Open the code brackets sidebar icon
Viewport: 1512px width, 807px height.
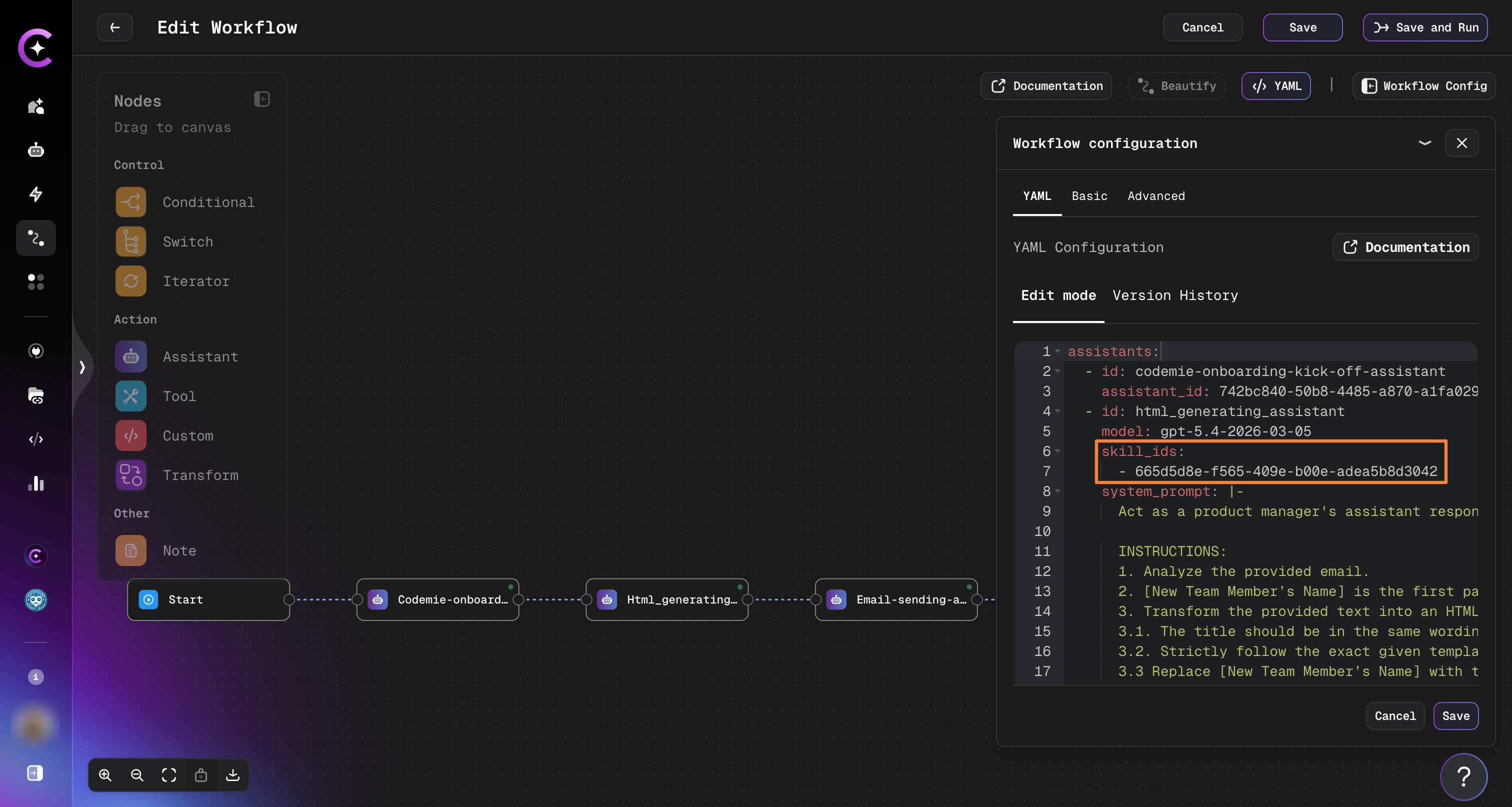[36, 439]
